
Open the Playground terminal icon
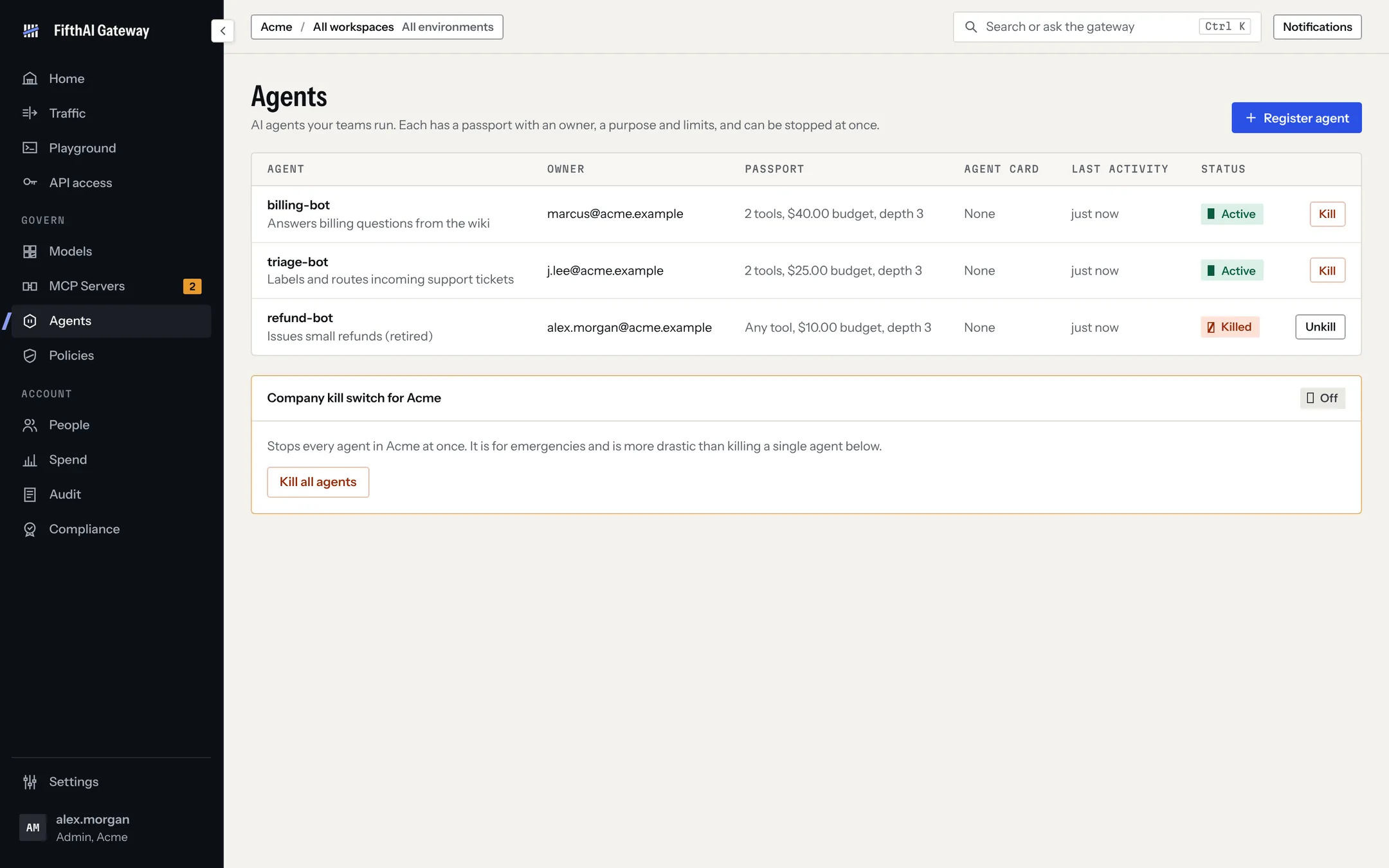[x=30, y=148]
